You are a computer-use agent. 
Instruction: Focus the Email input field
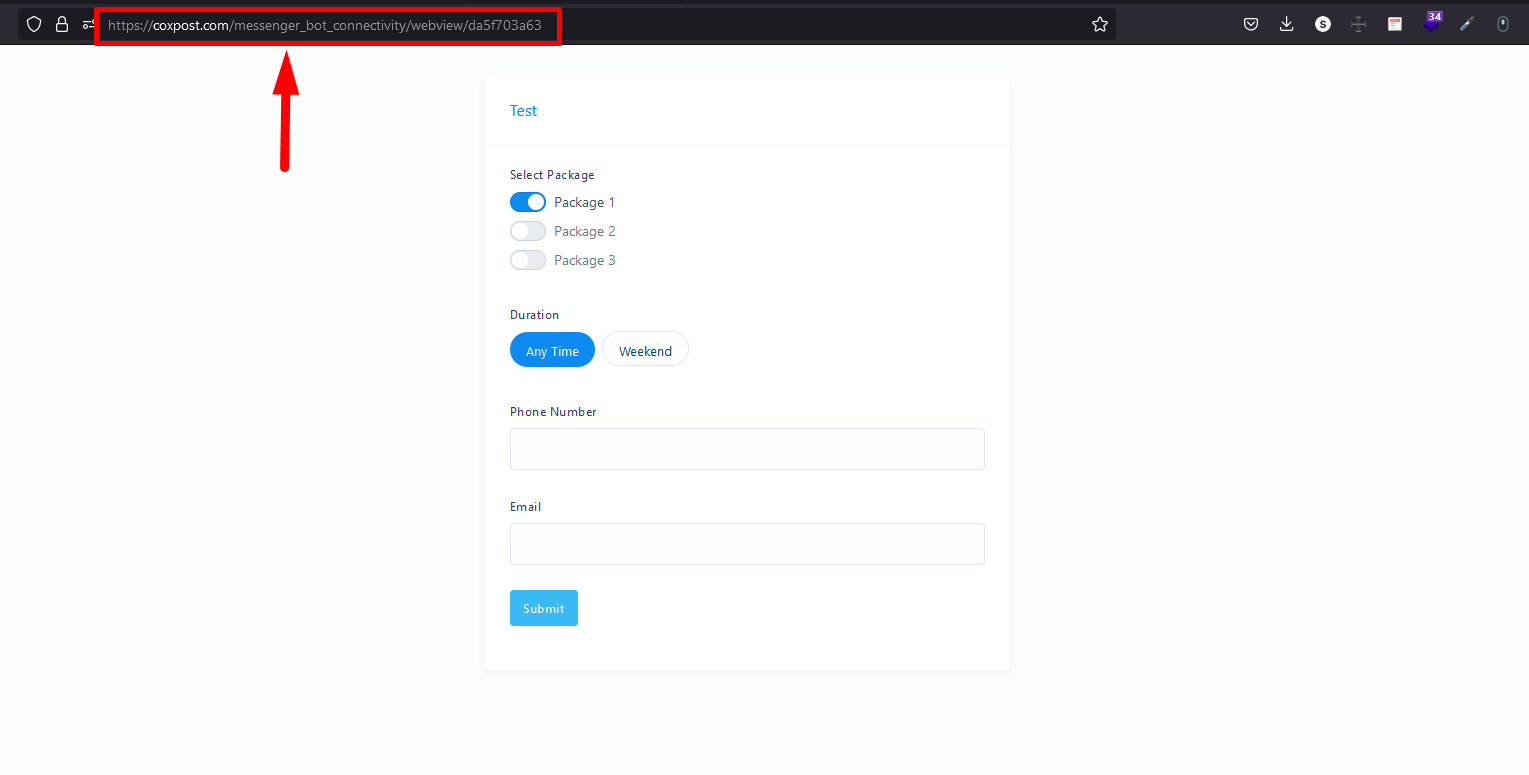747,544
